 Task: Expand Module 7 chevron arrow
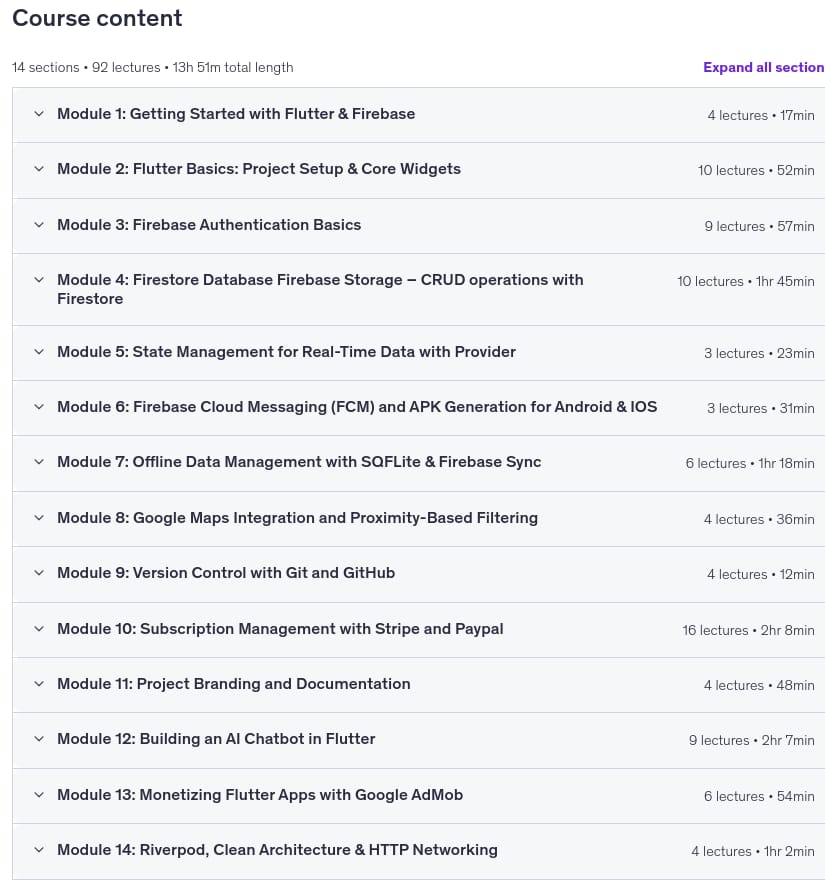39,462
